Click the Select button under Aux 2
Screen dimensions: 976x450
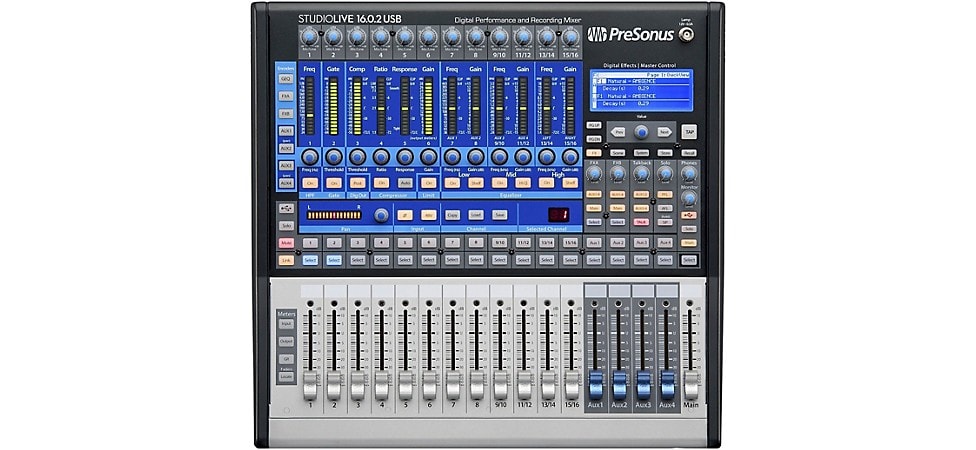(617, 260)
